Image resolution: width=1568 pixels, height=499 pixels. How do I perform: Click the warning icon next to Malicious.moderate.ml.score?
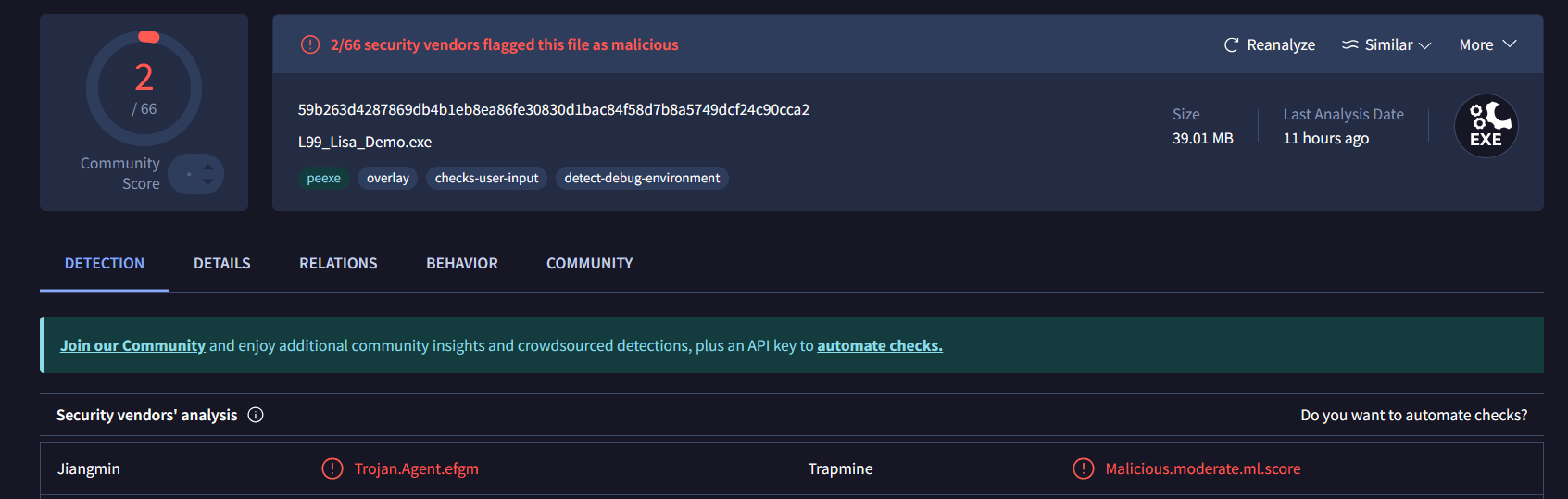(x=1083, y=468)
